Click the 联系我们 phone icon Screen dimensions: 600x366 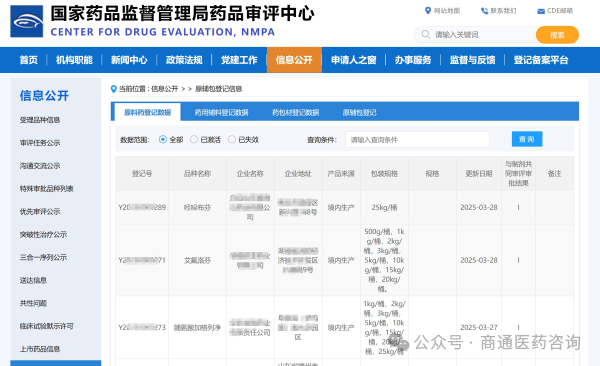point(484,11)
